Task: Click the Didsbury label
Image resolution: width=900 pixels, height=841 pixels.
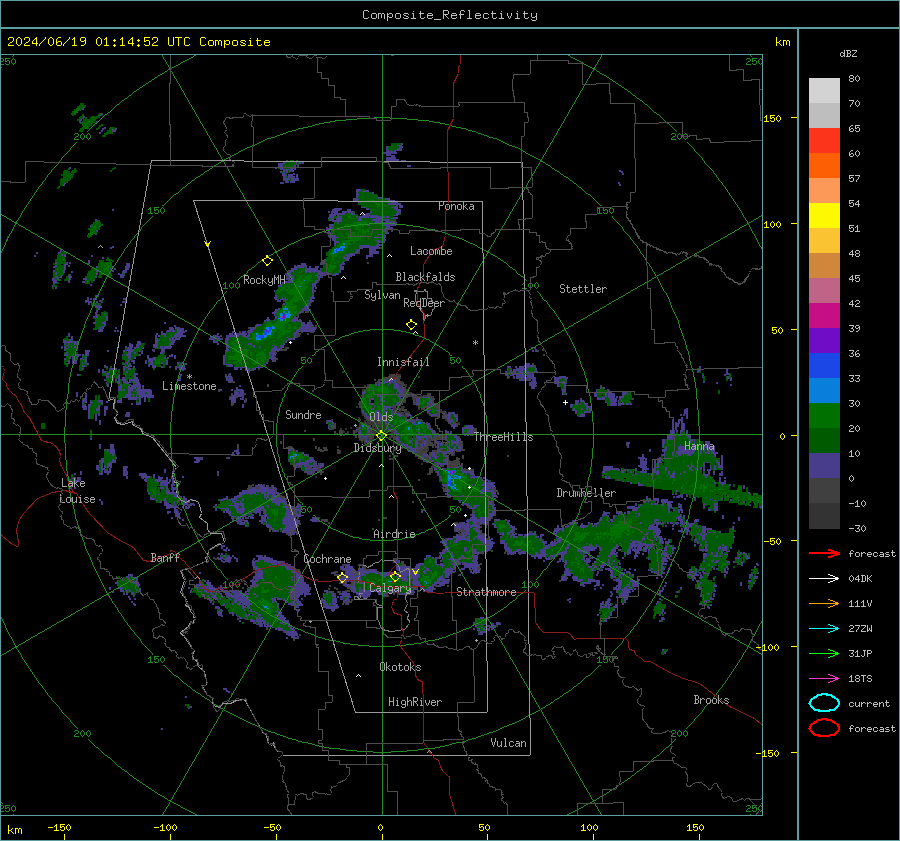Action: pyautogui.click(x=378, y=448)
